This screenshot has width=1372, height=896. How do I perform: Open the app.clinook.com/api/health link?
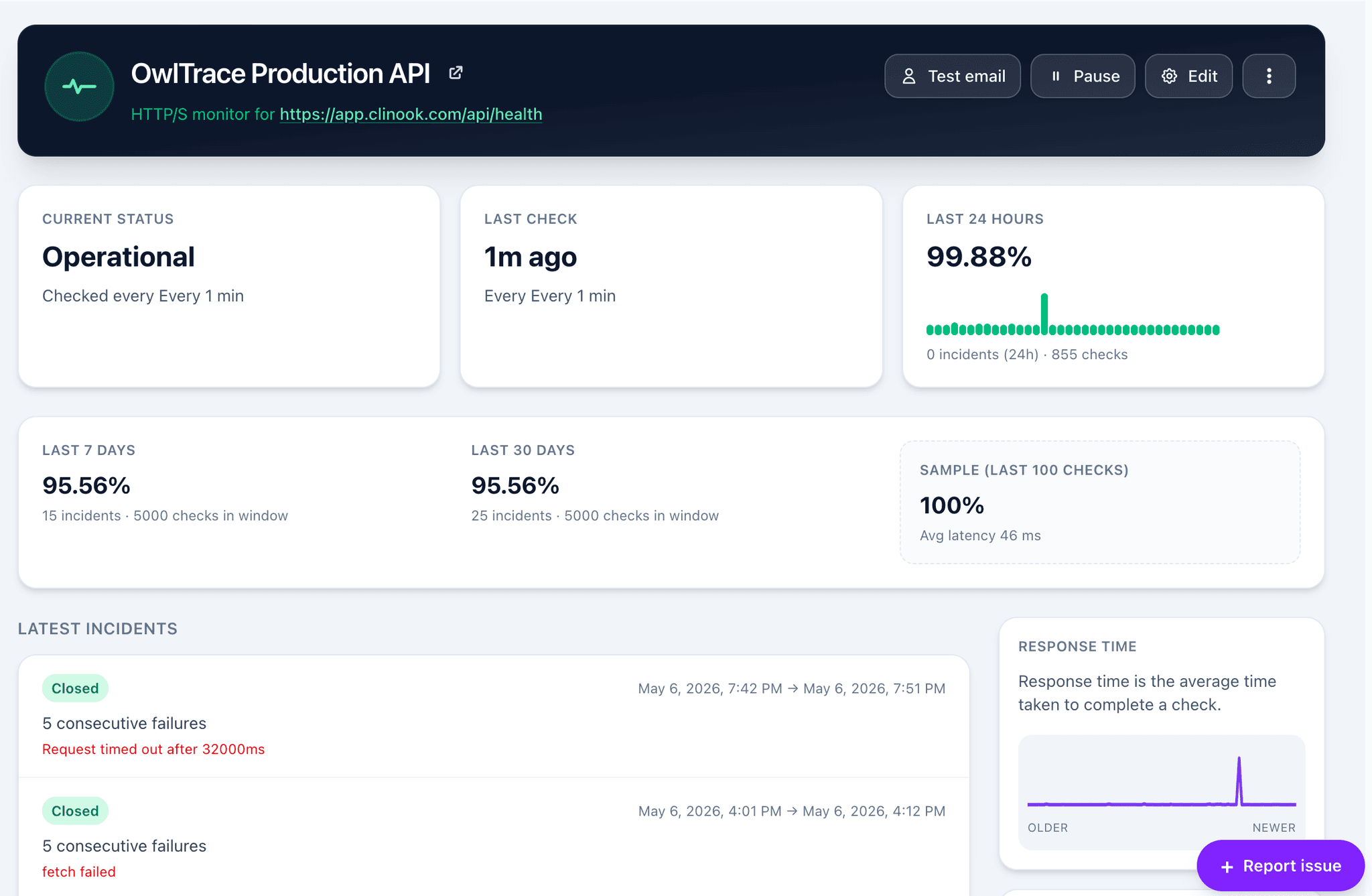(x=411, y=114)
